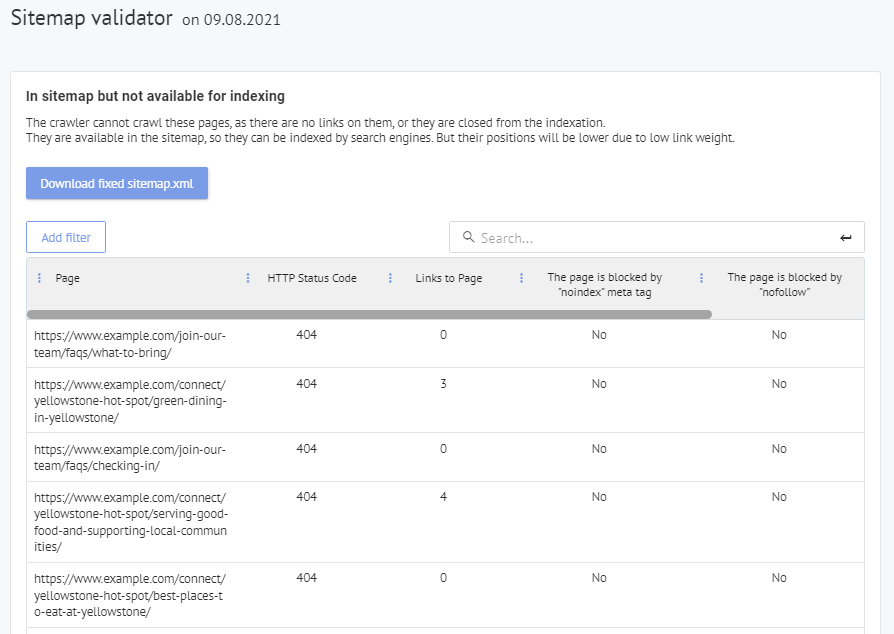
Task: Click the magnifier icon in the search box
Action: click(468, 238)
